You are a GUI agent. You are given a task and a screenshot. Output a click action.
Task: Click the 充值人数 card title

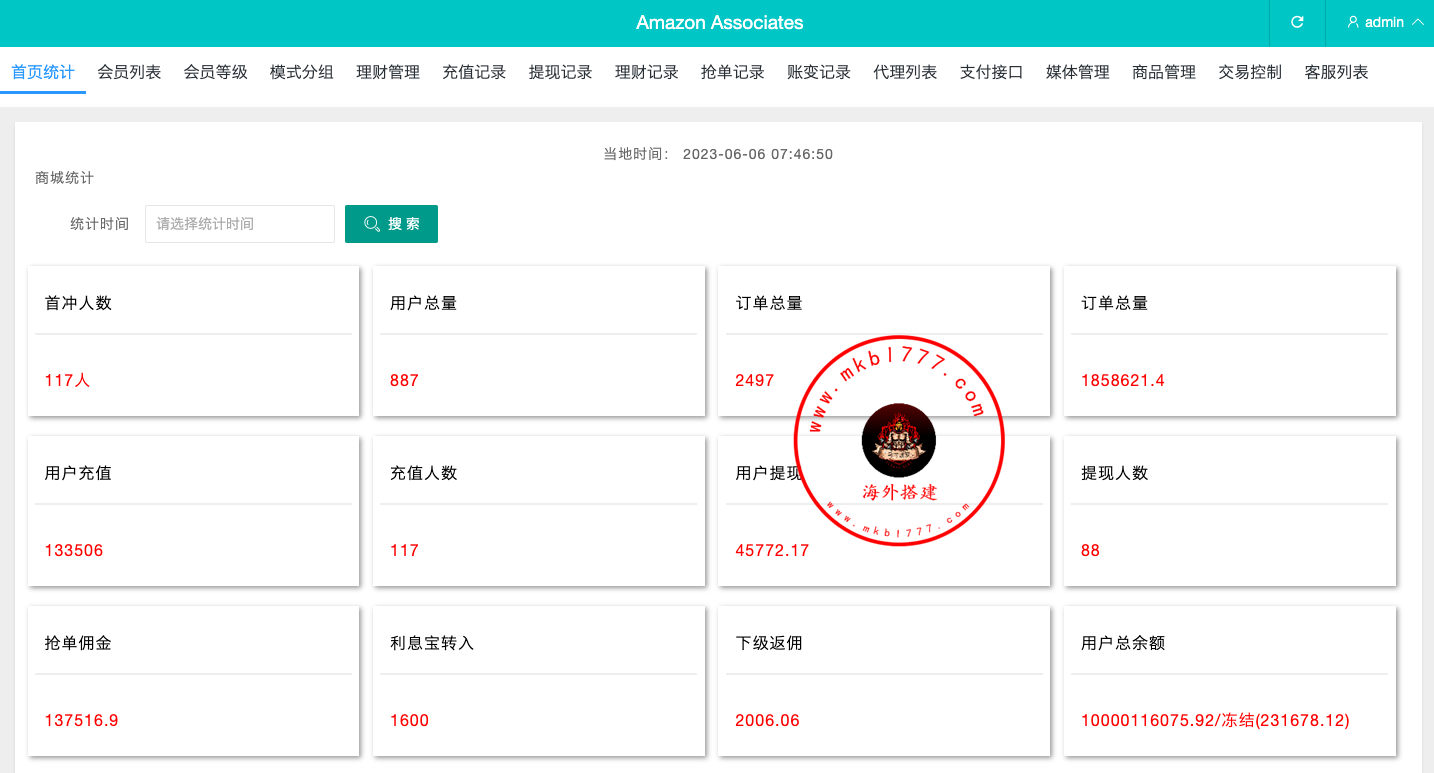click(424, 473)
